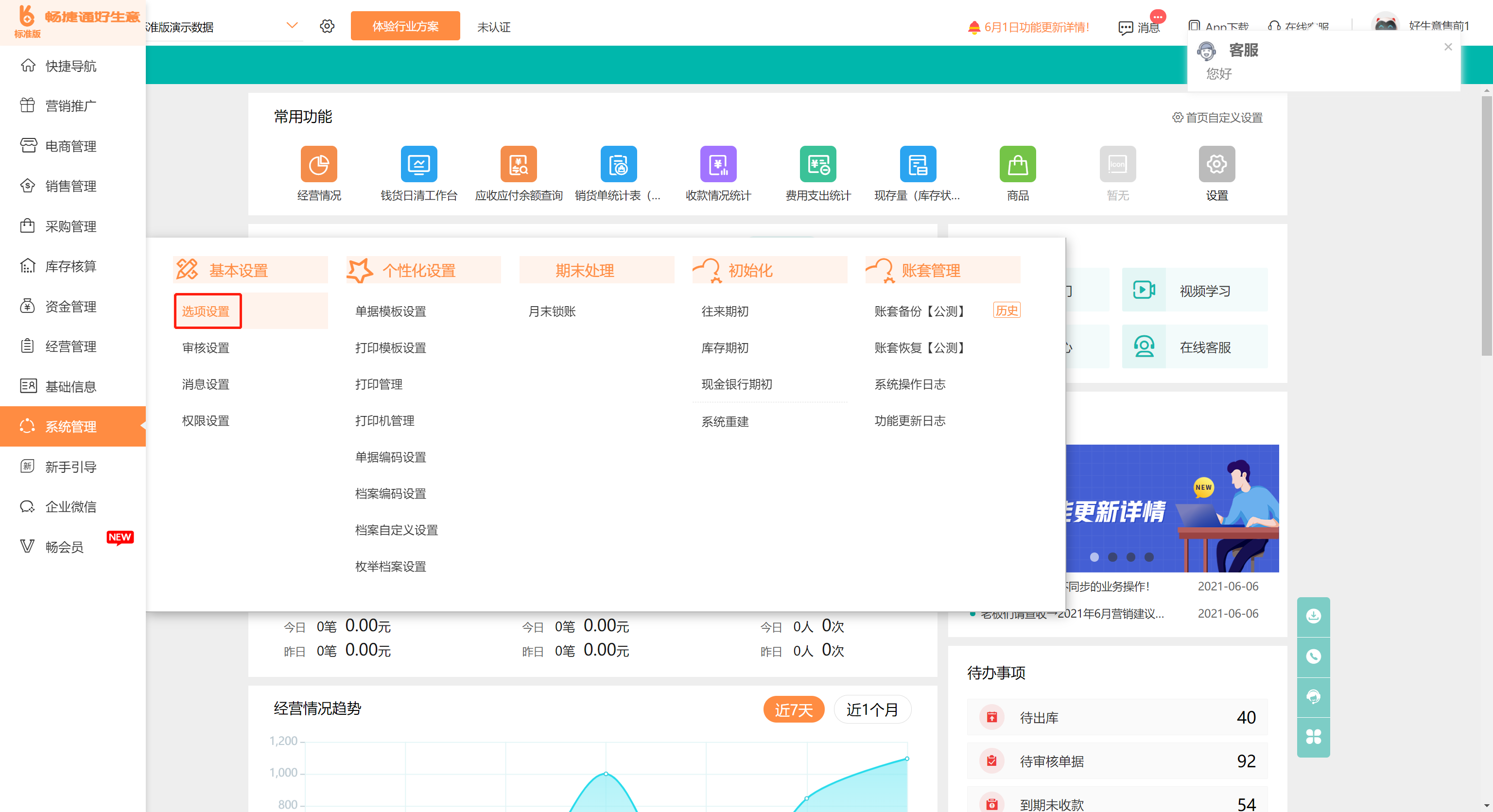Screen dimensions: 1493x812
Task: Open 基础信息 in the sidebar
Action: pyautogui.click(x=72, y=386)
